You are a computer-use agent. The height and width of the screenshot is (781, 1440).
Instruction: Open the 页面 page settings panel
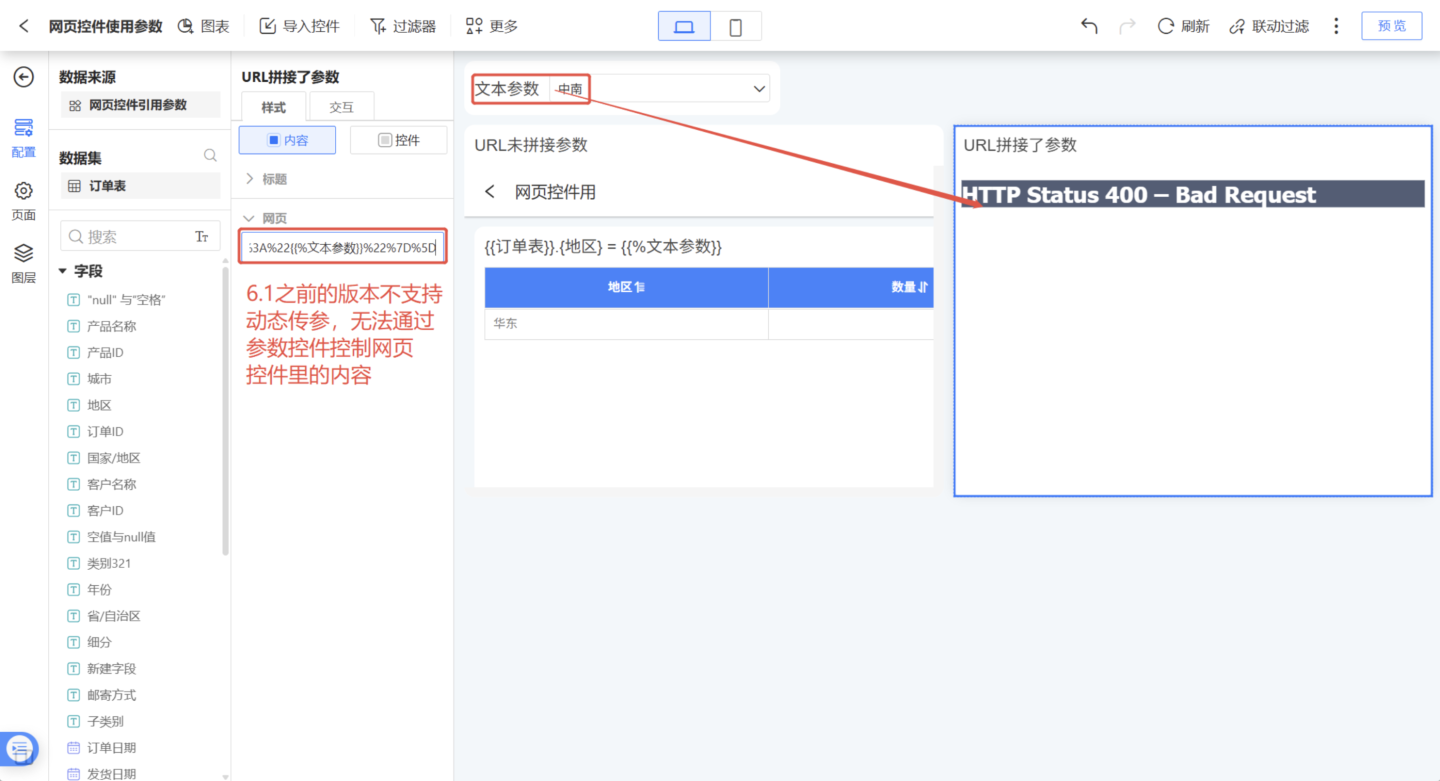pos(23,201)
